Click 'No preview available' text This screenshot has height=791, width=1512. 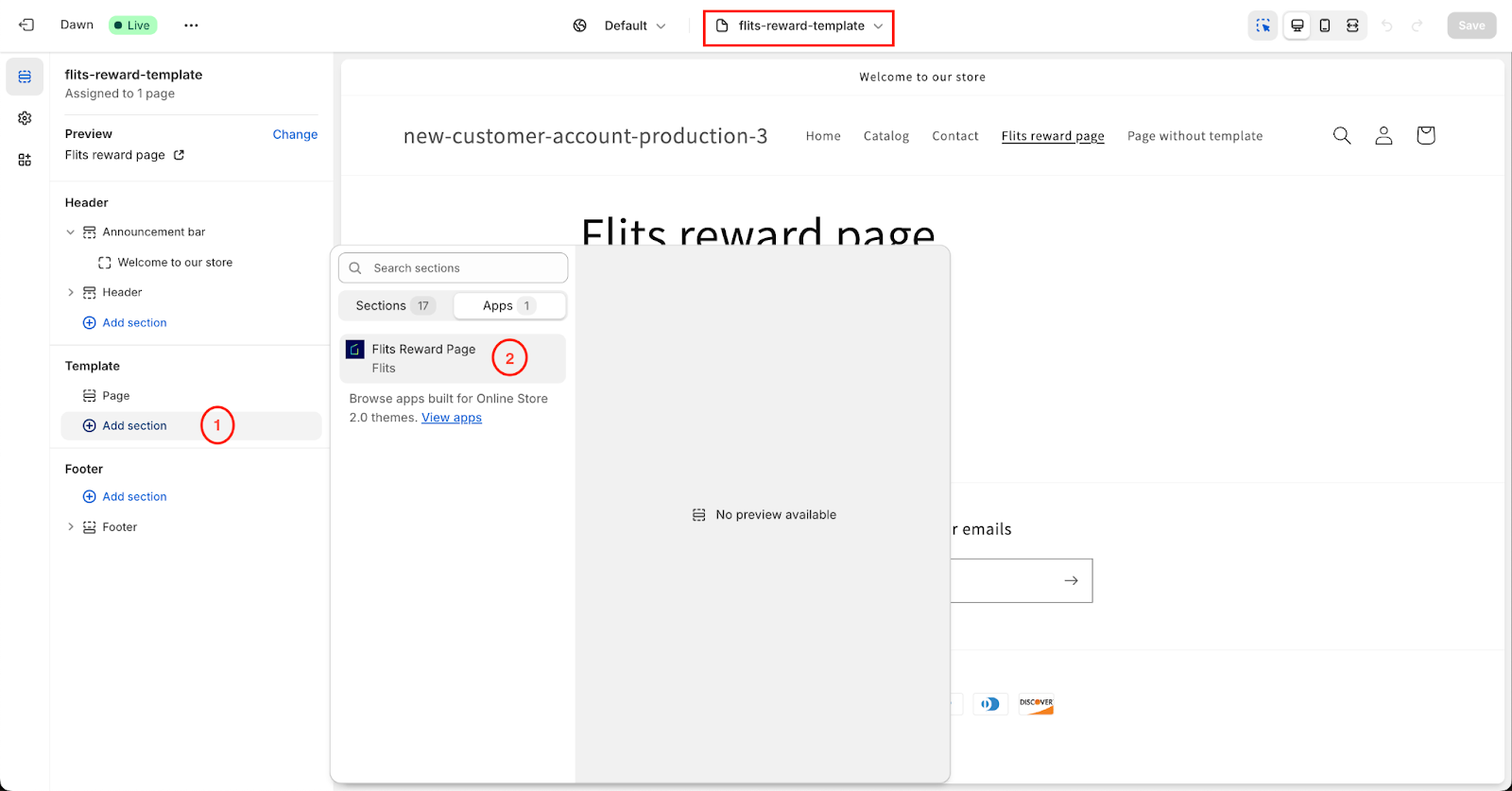776,515
